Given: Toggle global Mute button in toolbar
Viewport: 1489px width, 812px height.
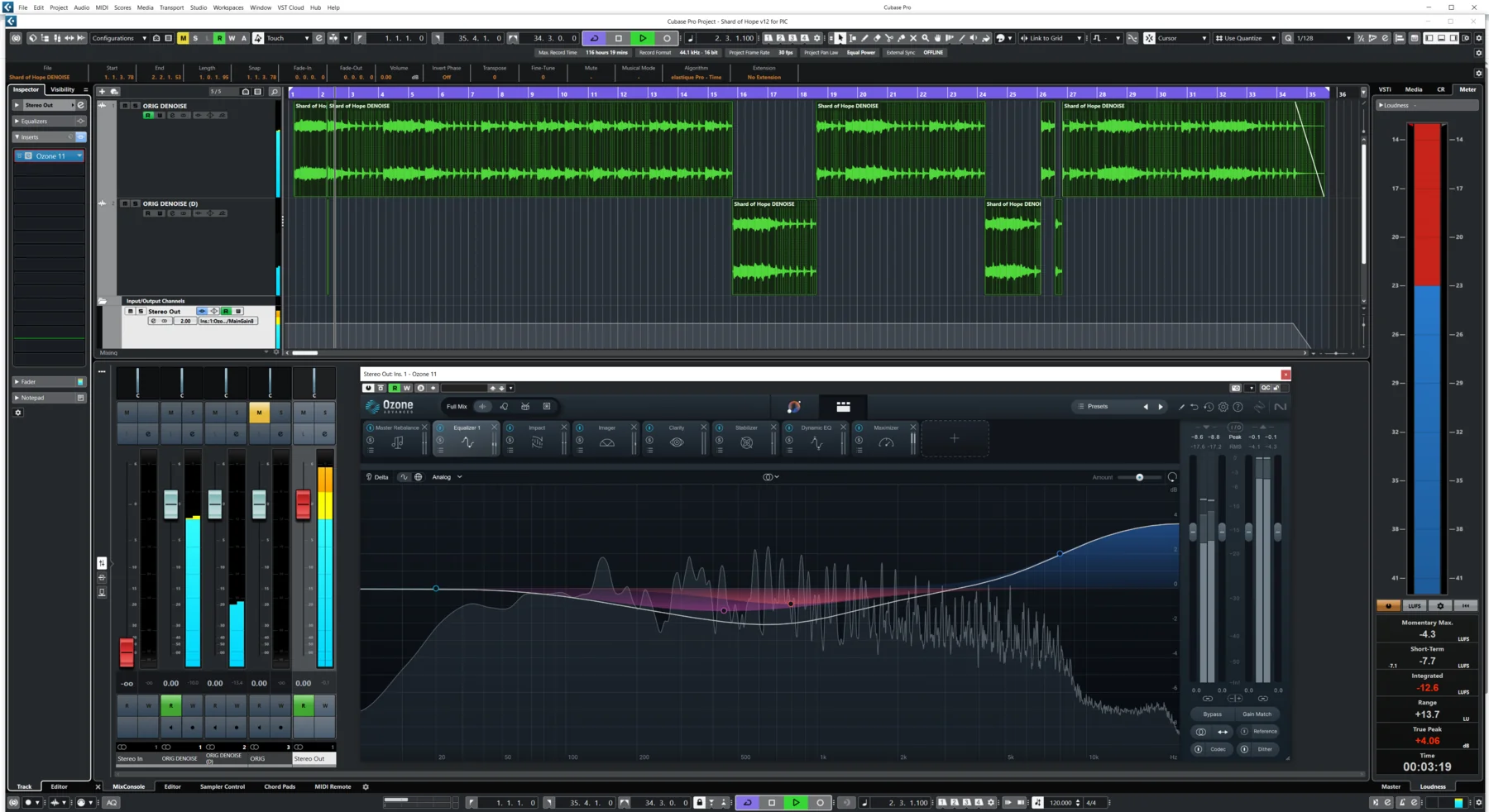Looking at the screenshot, I should coord(183,38).
